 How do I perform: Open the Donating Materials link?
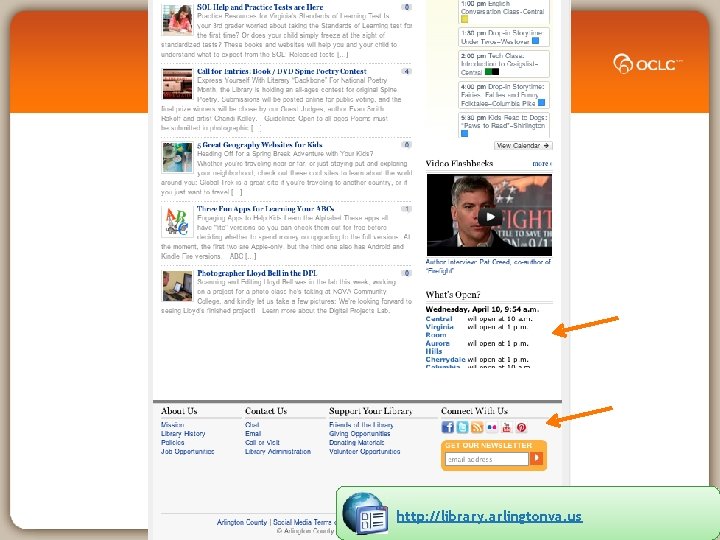point(356,443)
